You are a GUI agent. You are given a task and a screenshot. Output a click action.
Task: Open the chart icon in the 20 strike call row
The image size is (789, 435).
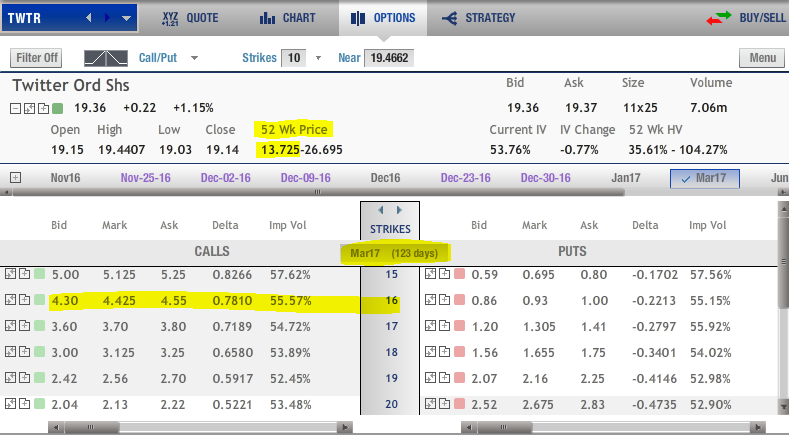[11, 403]
